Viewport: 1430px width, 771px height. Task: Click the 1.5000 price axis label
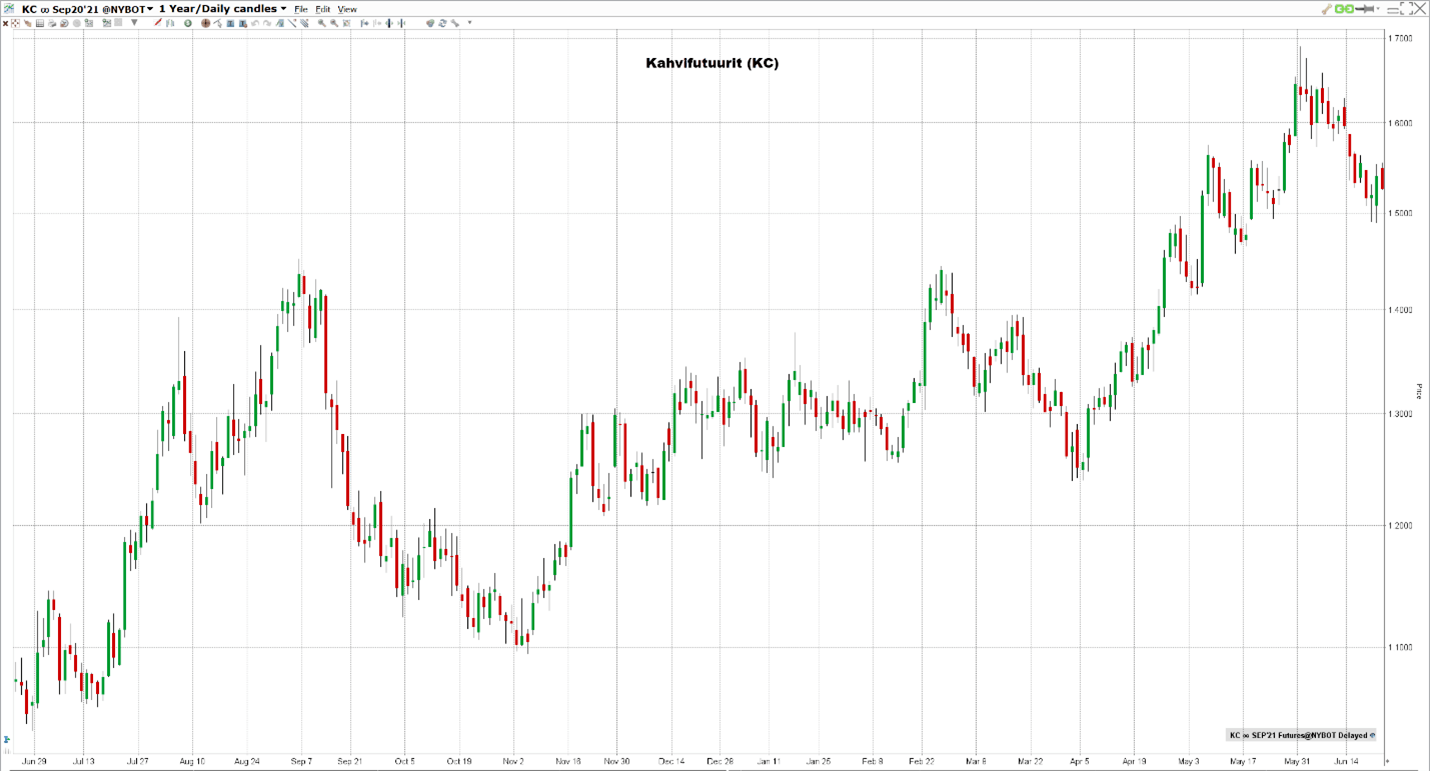1400,214
